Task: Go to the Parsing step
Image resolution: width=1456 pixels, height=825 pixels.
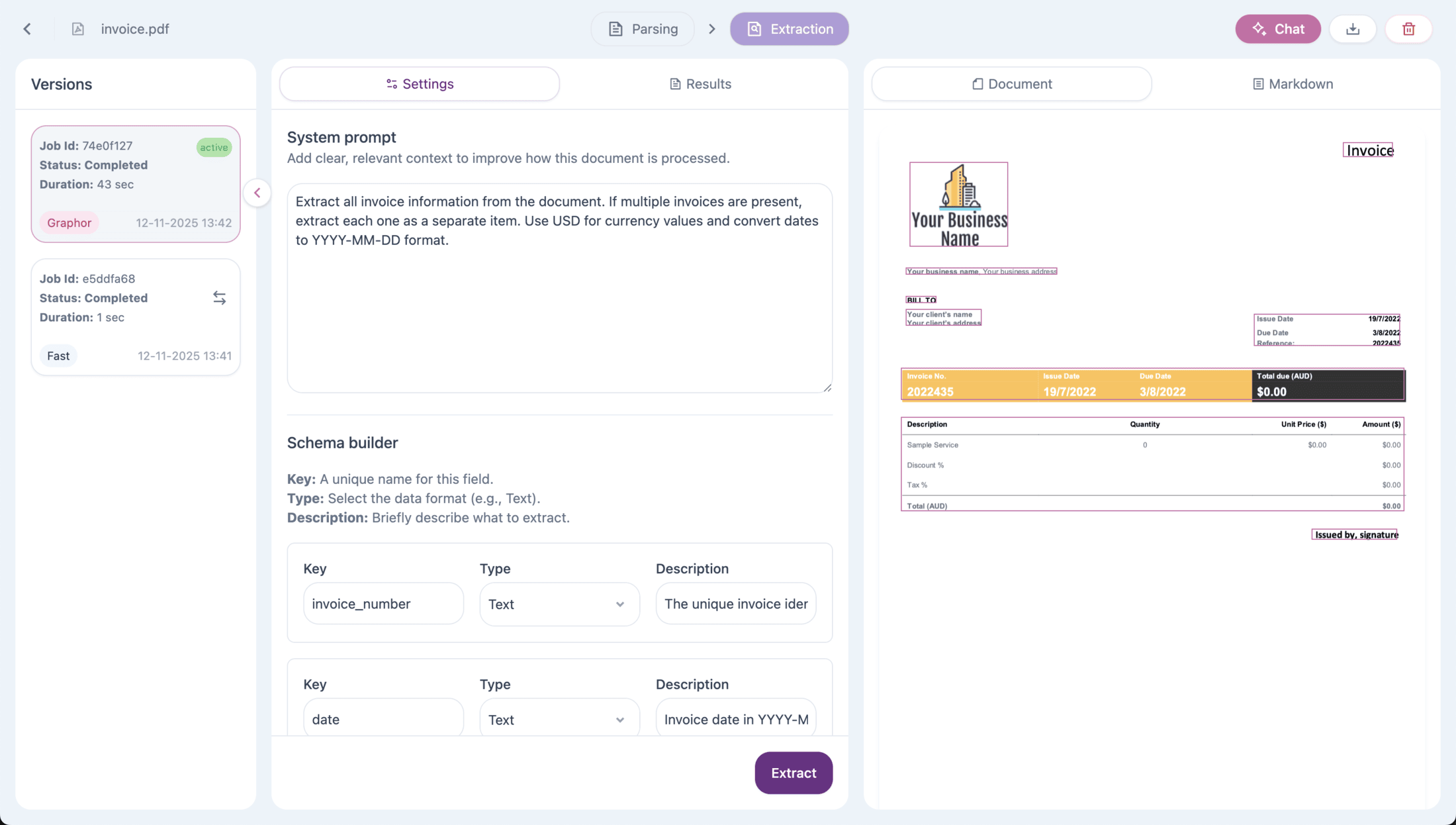Action: pos(643,29)
